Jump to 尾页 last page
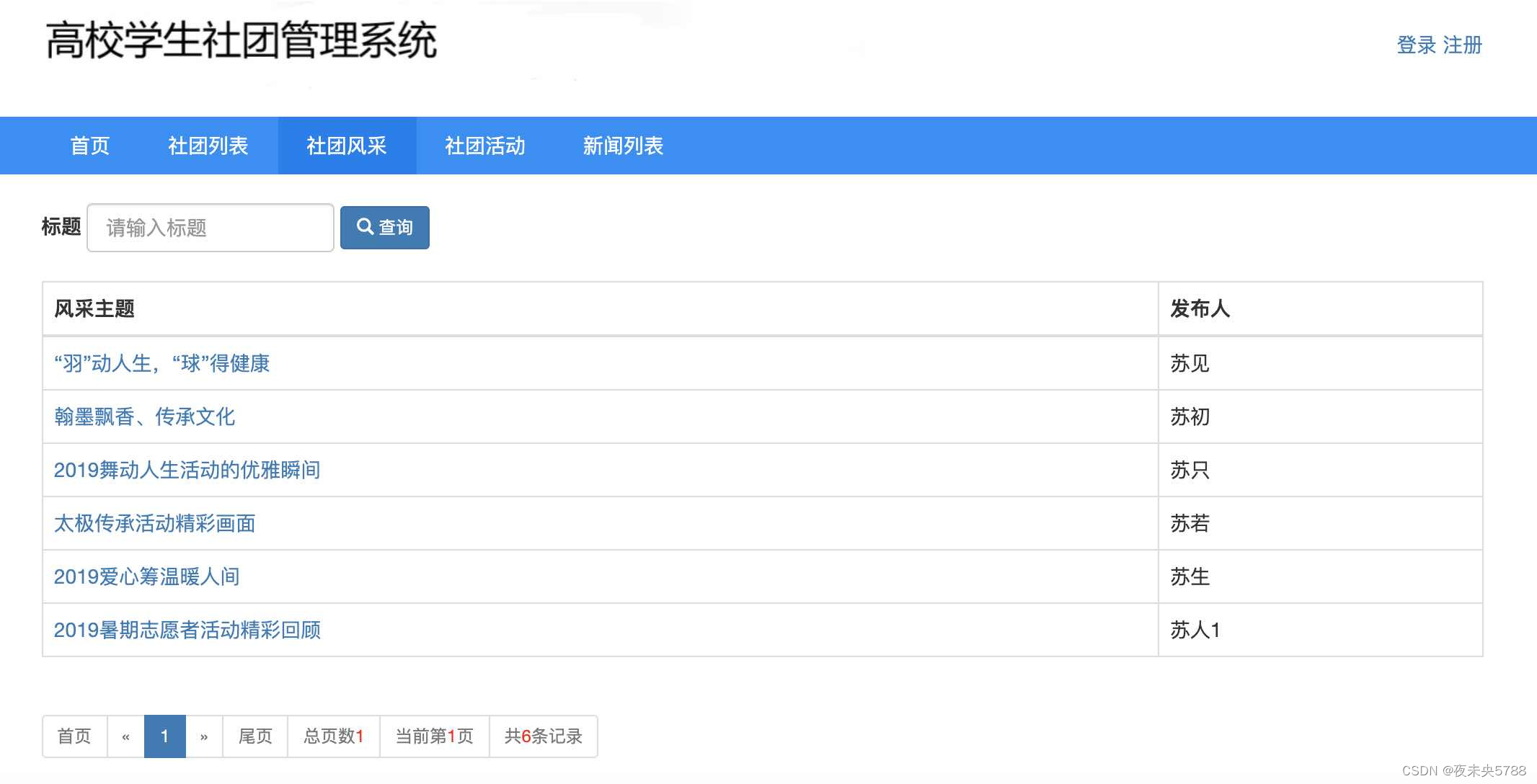1537x784 pixels. pyautogui.click(x=255, y=736)
